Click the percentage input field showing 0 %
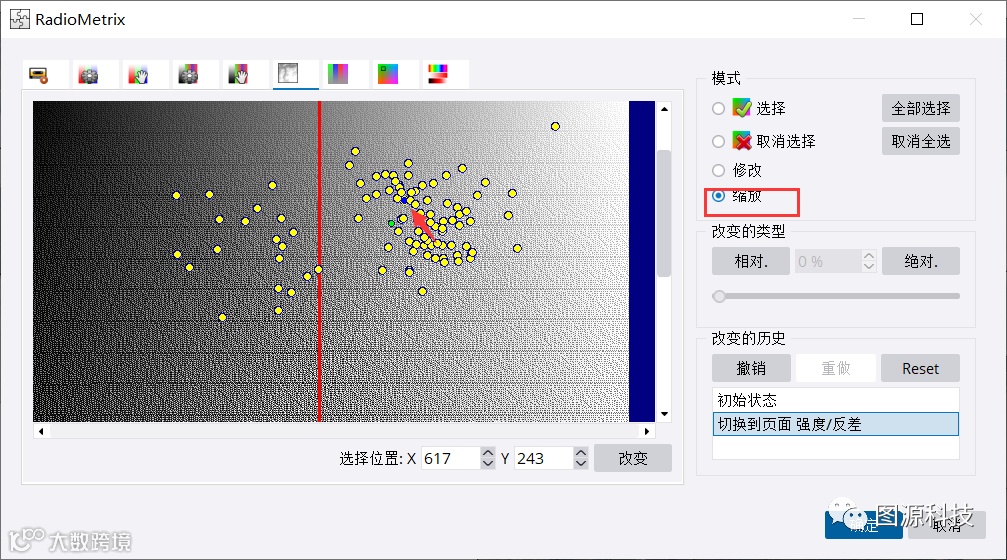 [x=828, y=261]
